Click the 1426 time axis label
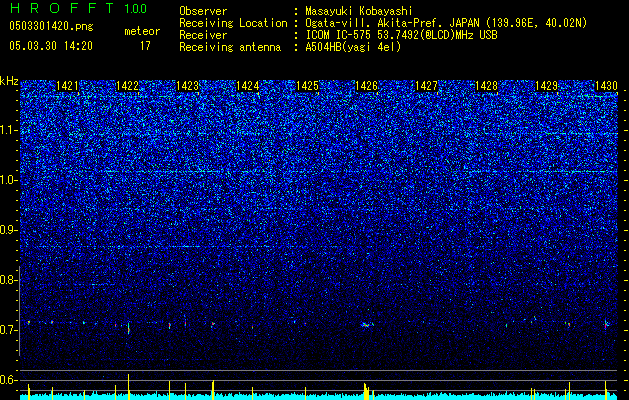 (x=367, y=85)
